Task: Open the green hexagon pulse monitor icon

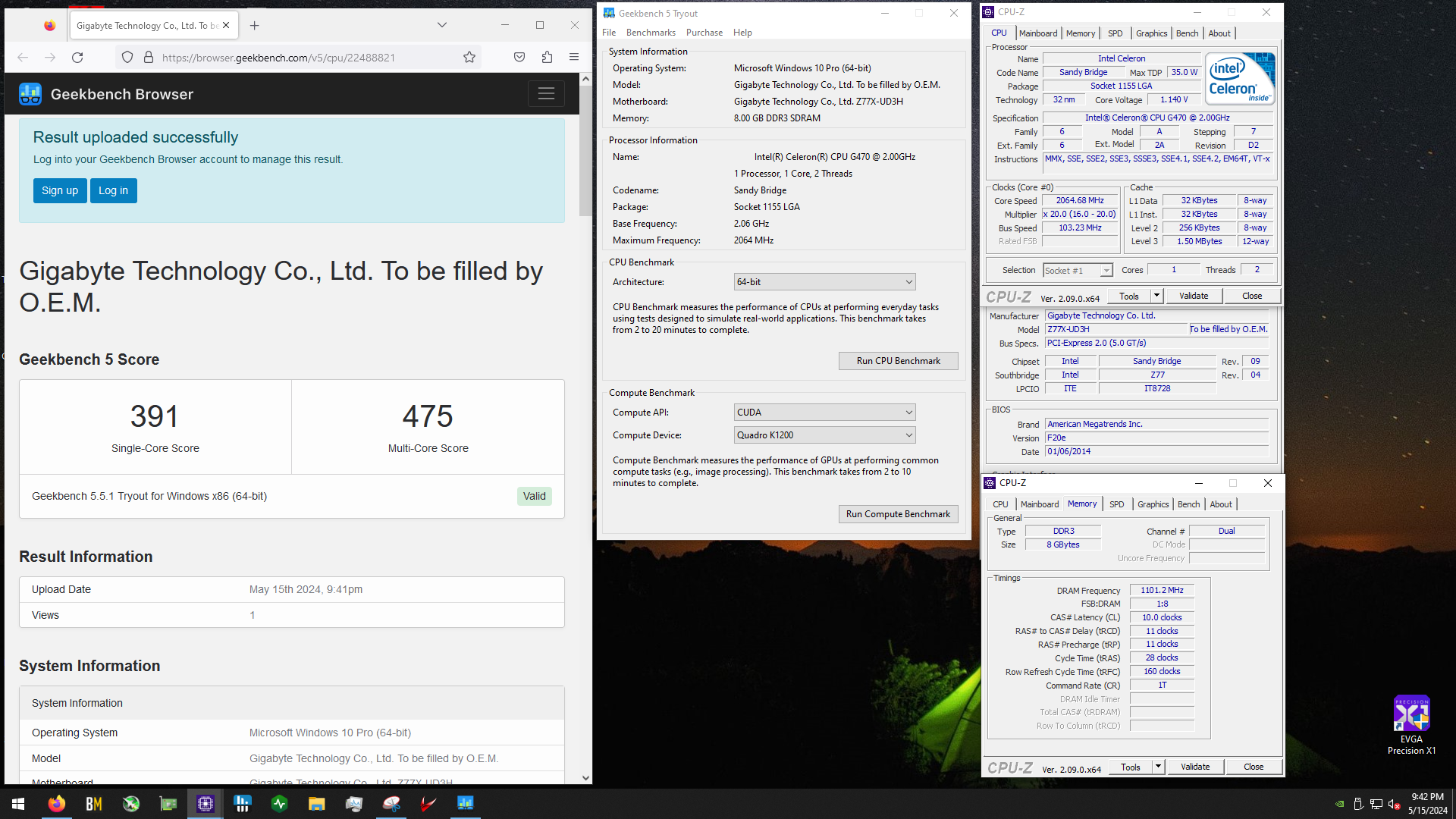Action: point(280,804)
